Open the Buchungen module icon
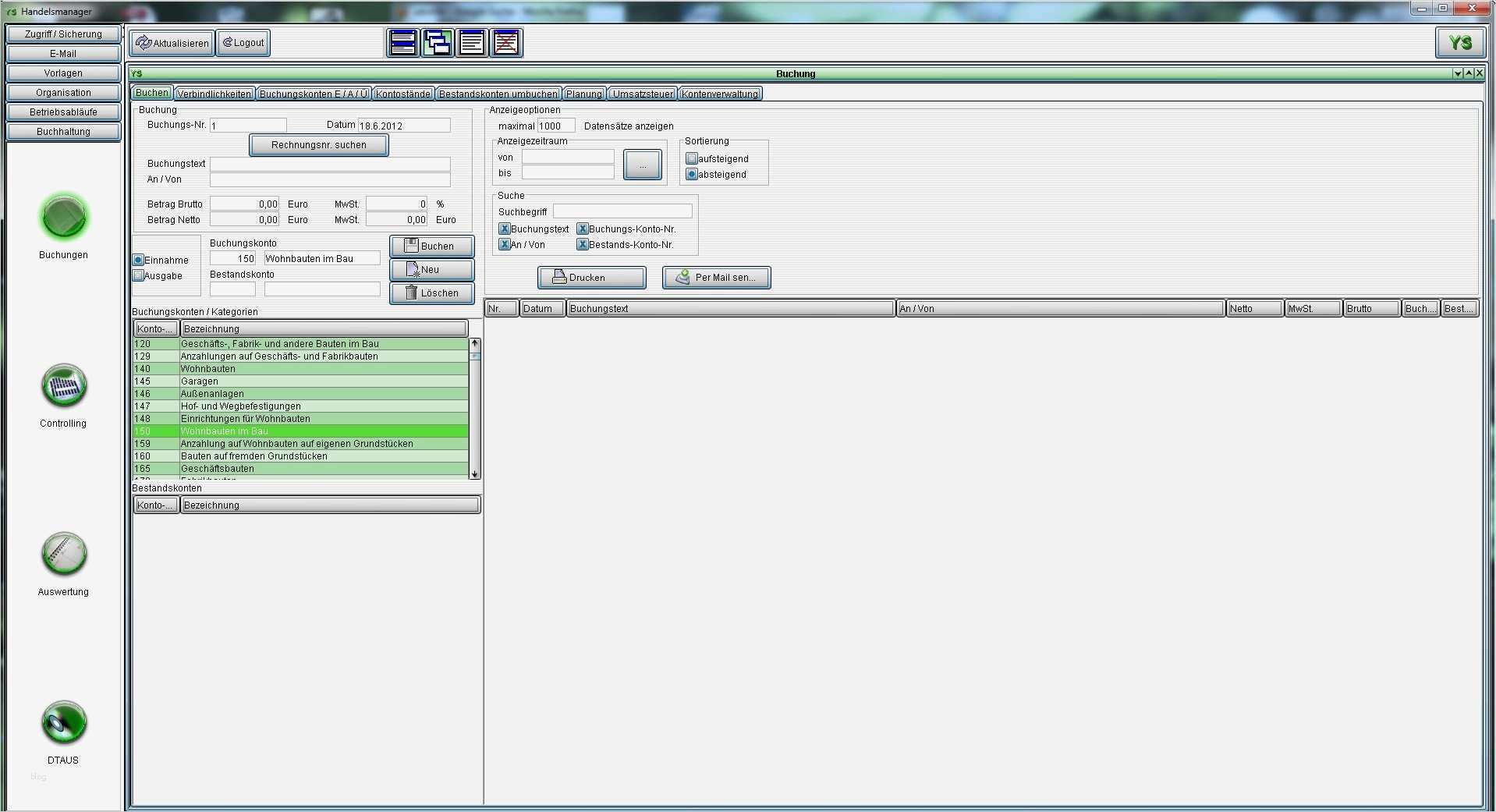The height and width of the screenshot is (812, 1496). [64, 216]
